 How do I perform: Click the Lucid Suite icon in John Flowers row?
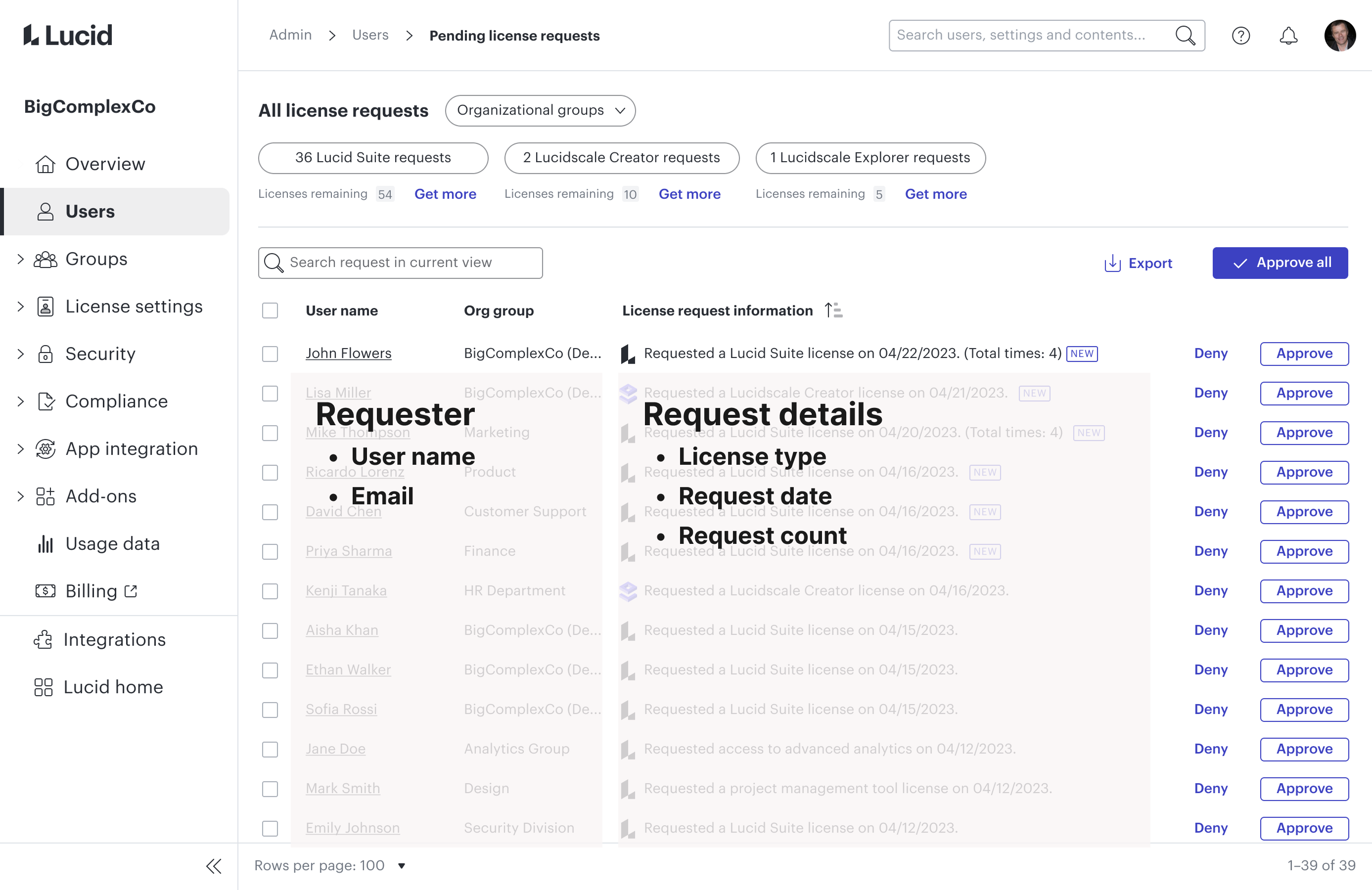628,354
